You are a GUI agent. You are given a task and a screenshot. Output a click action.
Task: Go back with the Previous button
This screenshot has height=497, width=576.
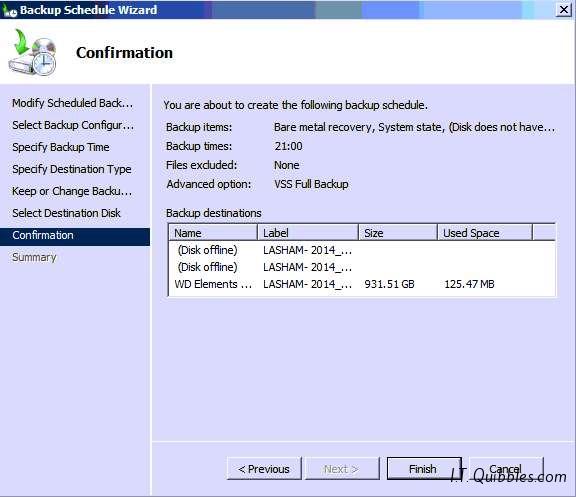264,469
